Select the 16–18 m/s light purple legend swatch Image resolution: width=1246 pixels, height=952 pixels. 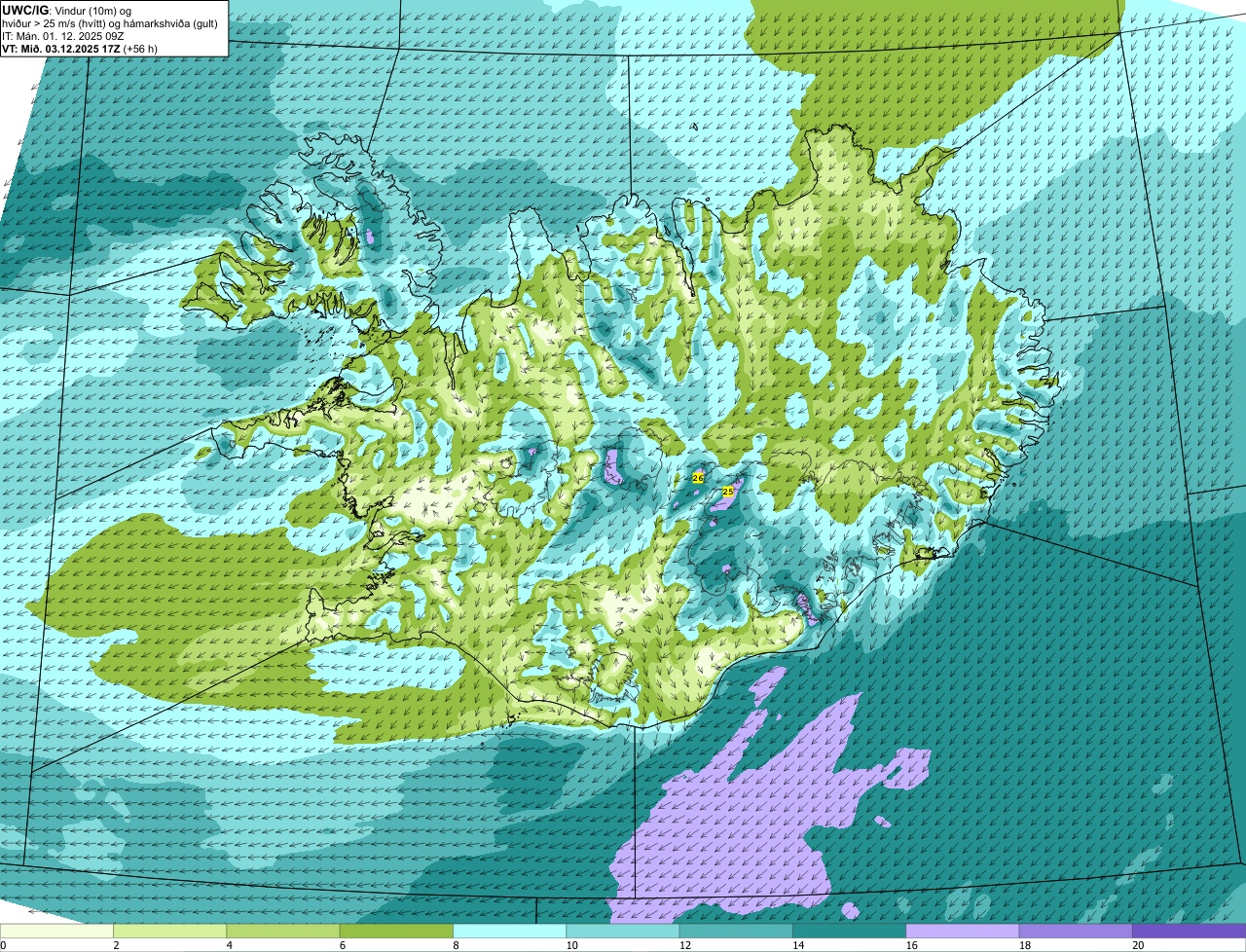point(963,931)
